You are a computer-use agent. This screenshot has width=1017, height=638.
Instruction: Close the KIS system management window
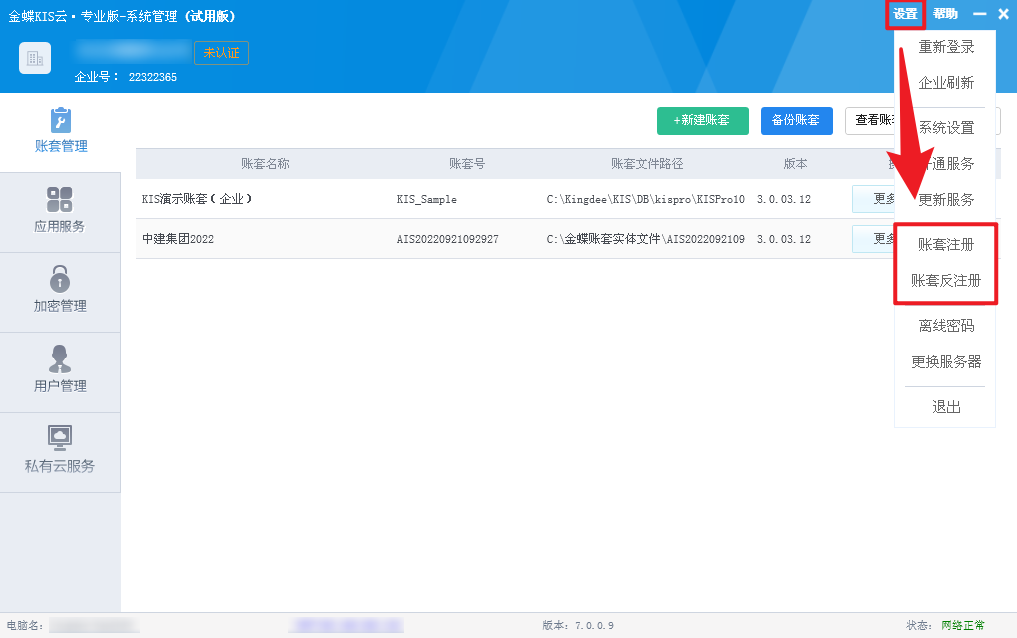1003,14
